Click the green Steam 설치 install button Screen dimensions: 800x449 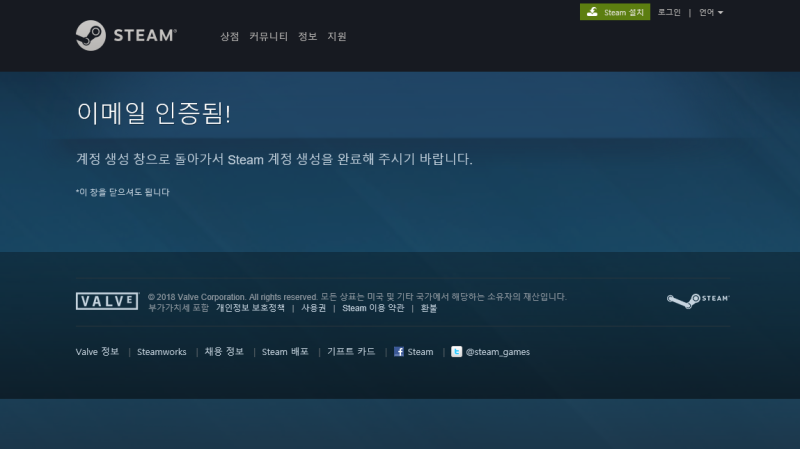click(615, 12)
